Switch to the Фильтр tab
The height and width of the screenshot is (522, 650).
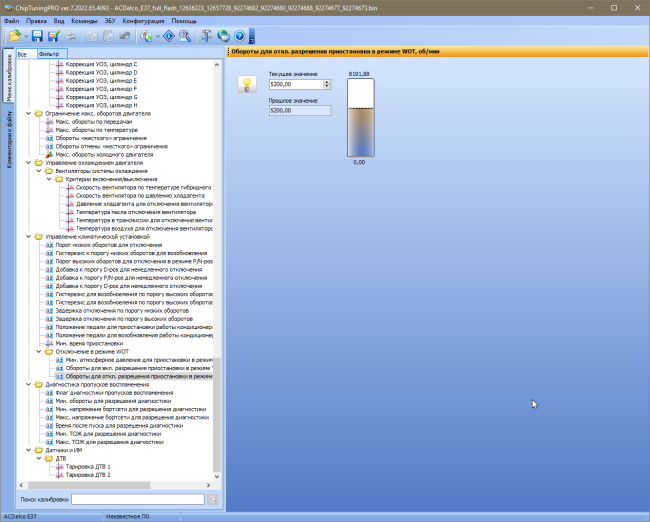[52, 54]
